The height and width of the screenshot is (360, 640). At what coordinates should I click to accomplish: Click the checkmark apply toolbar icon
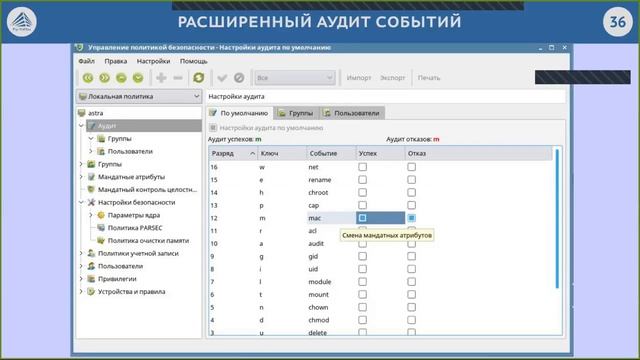point(222,78)
